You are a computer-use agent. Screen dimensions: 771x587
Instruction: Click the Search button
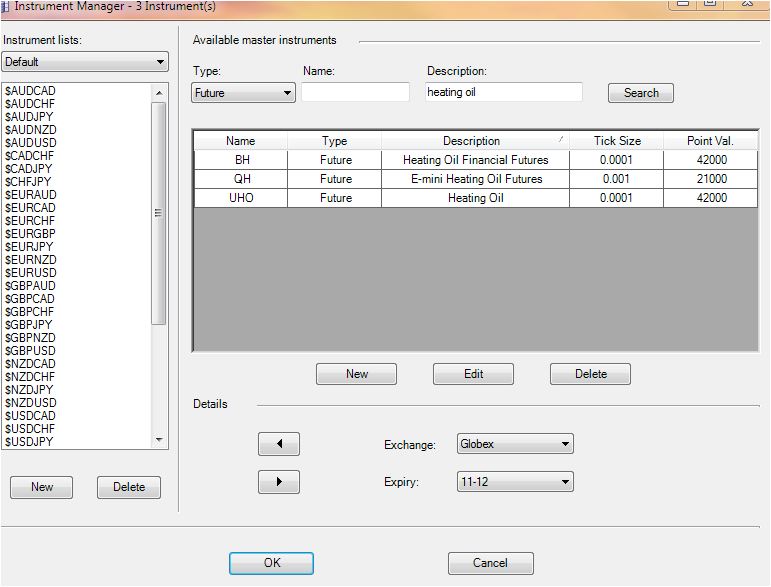tap(641, 93)
